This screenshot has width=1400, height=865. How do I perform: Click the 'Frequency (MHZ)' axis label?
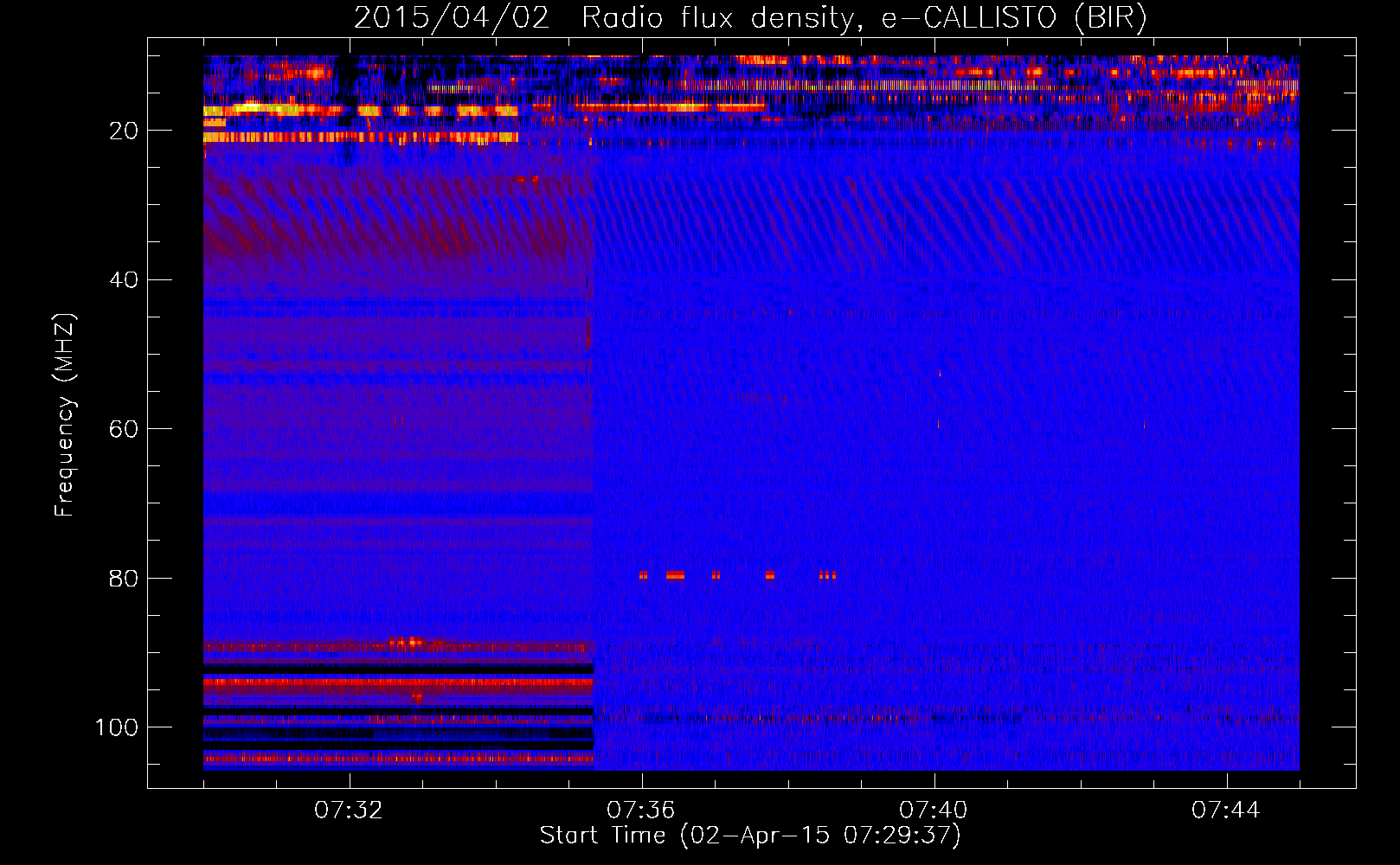point(65,414)
